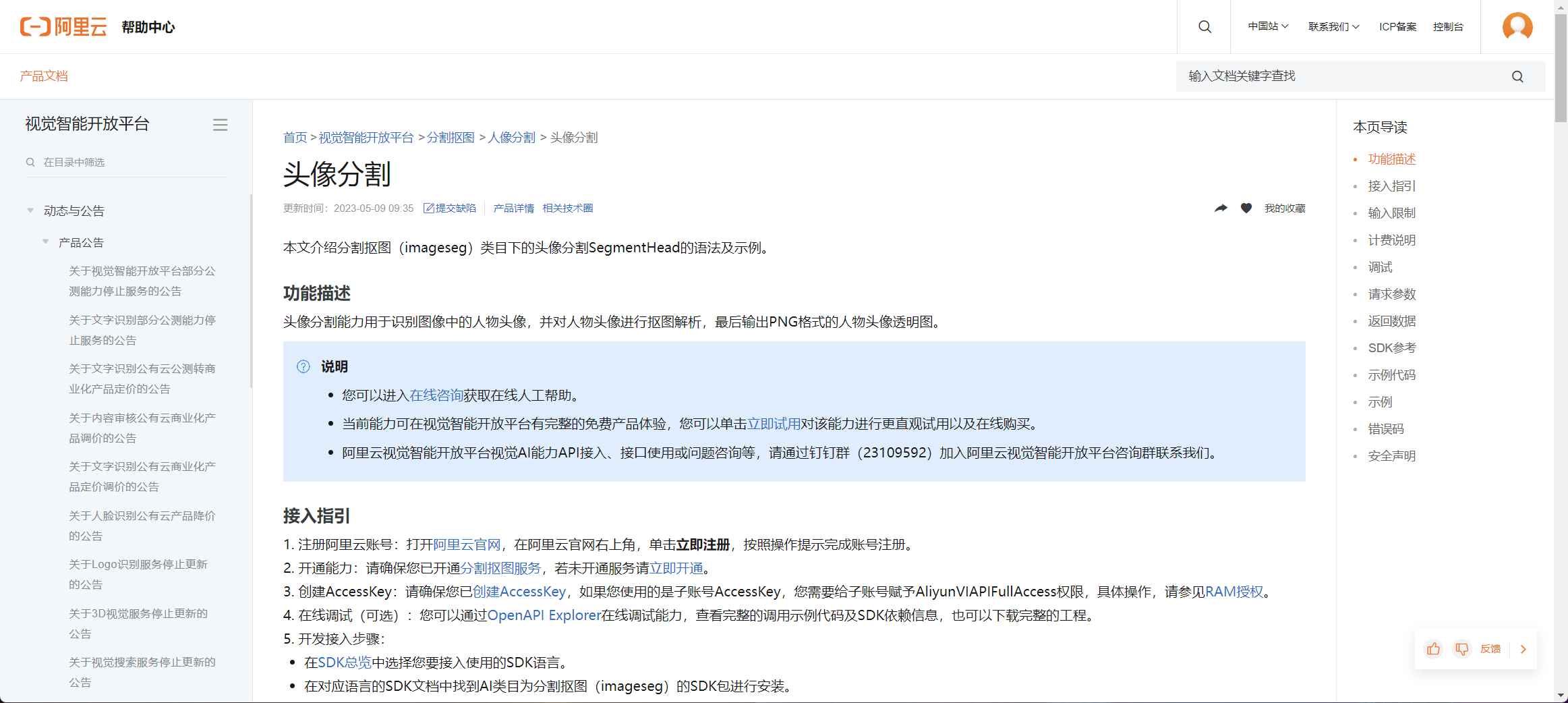
Task: Click the document search magnifier icon
Action: coord(1517,76)
